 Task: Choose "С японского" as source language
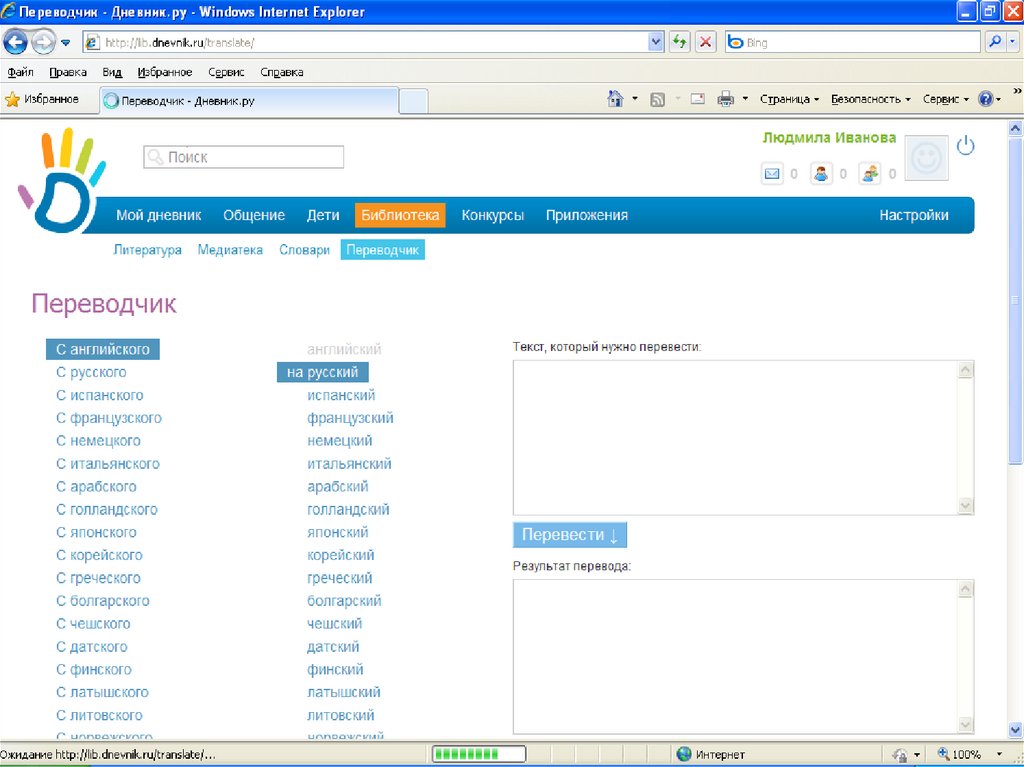(96, 532)
